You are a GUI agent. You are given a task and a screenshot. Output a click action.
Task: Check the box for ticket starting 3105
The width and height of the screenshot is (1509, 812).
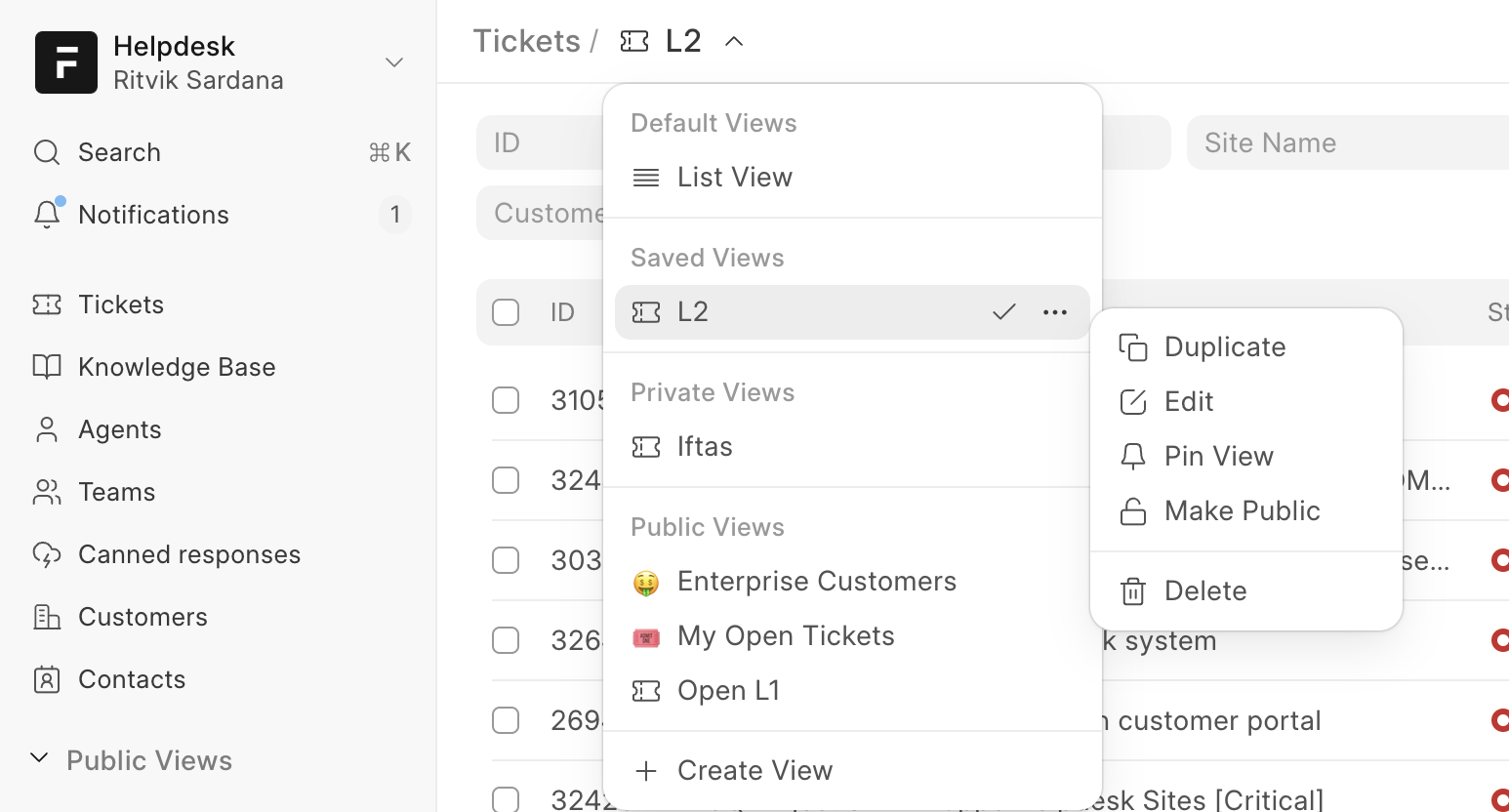pos(506,400)
